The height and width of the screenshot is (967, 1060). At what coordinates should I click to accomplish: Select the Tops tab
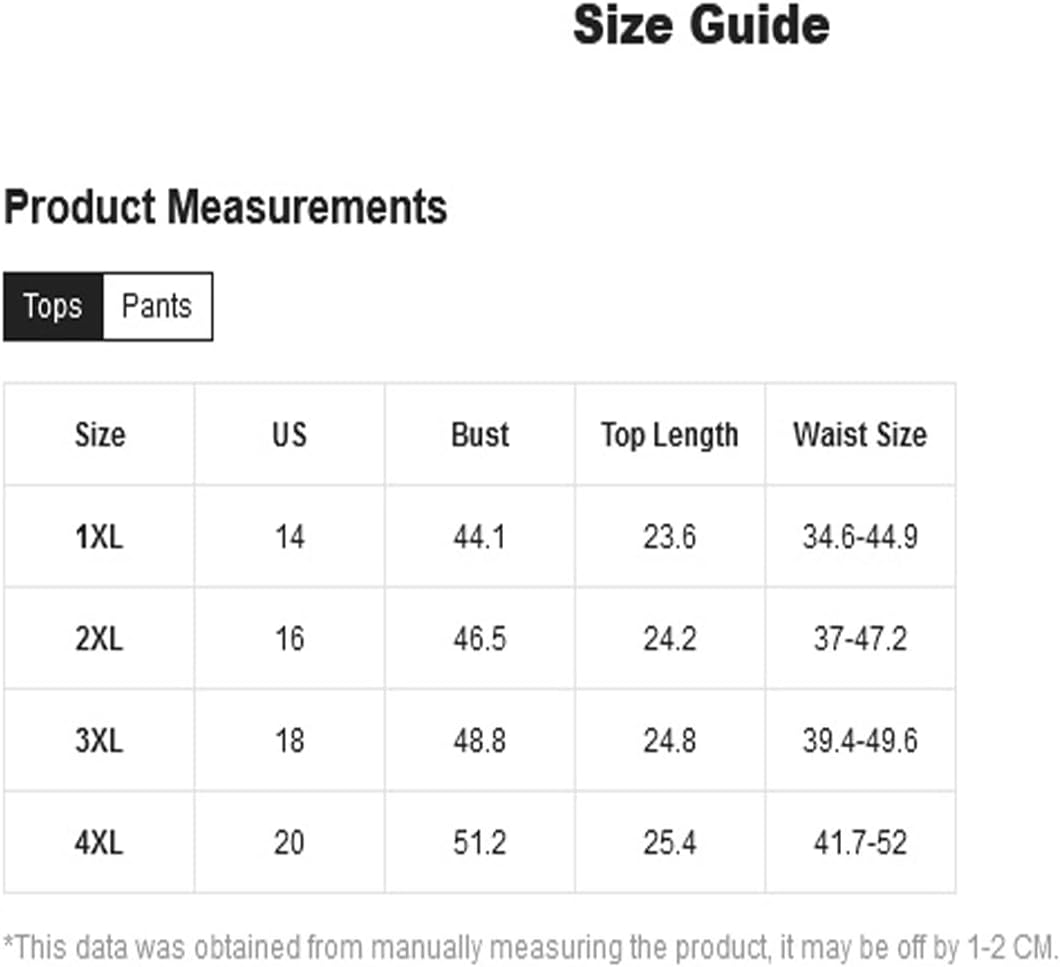(x=53, y=306)
